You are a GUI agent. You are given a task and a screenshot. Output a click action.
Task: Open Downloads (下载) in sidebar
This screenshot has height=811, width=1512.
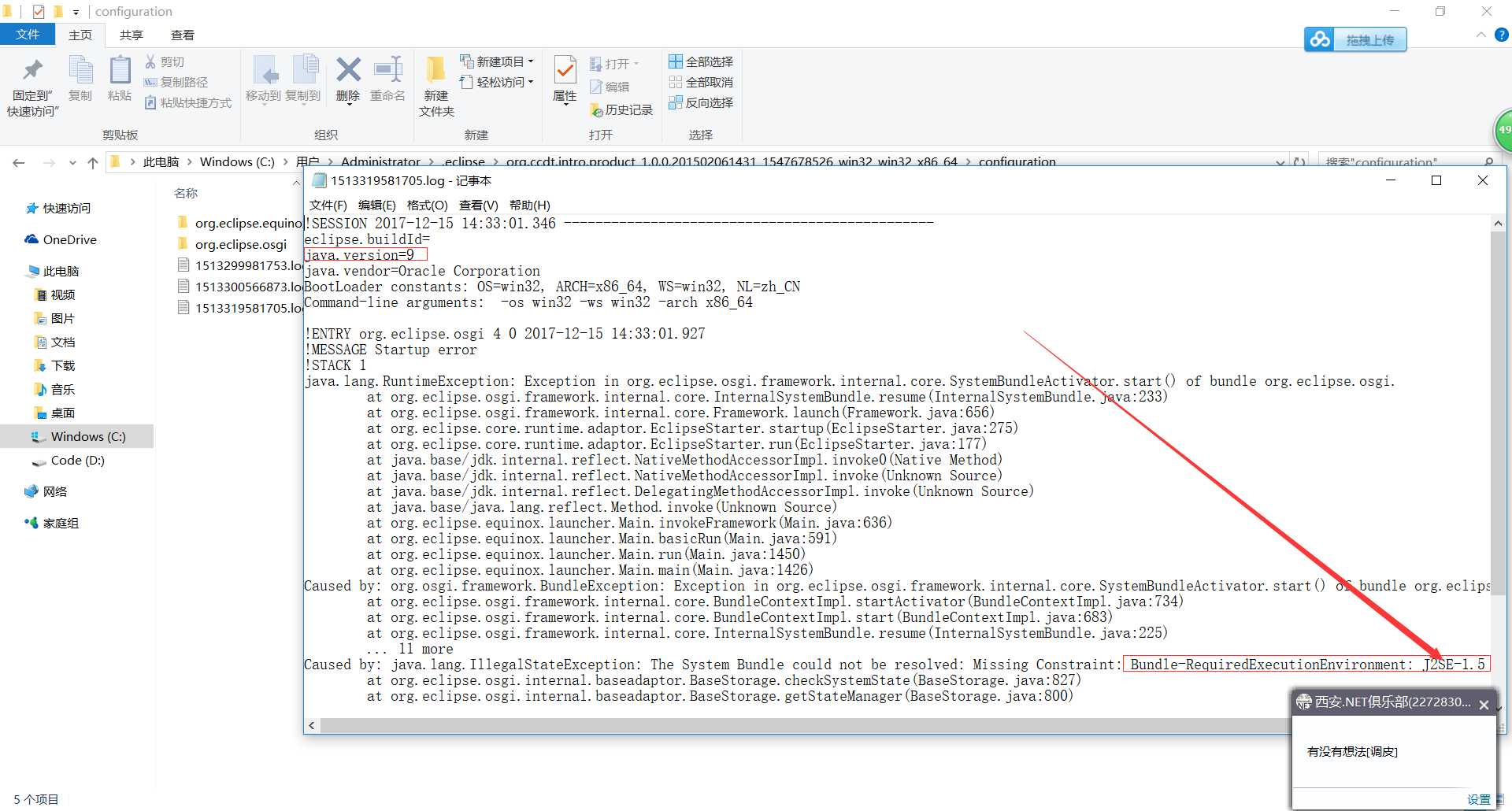point(54,365)
